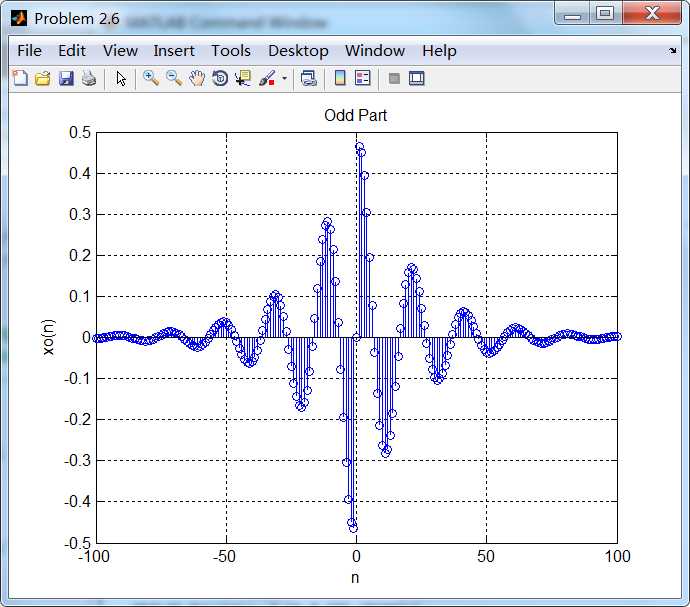Click the 'Odd Part' plot title
This screenshot has height=607, width=690.
tap(356, 115)
